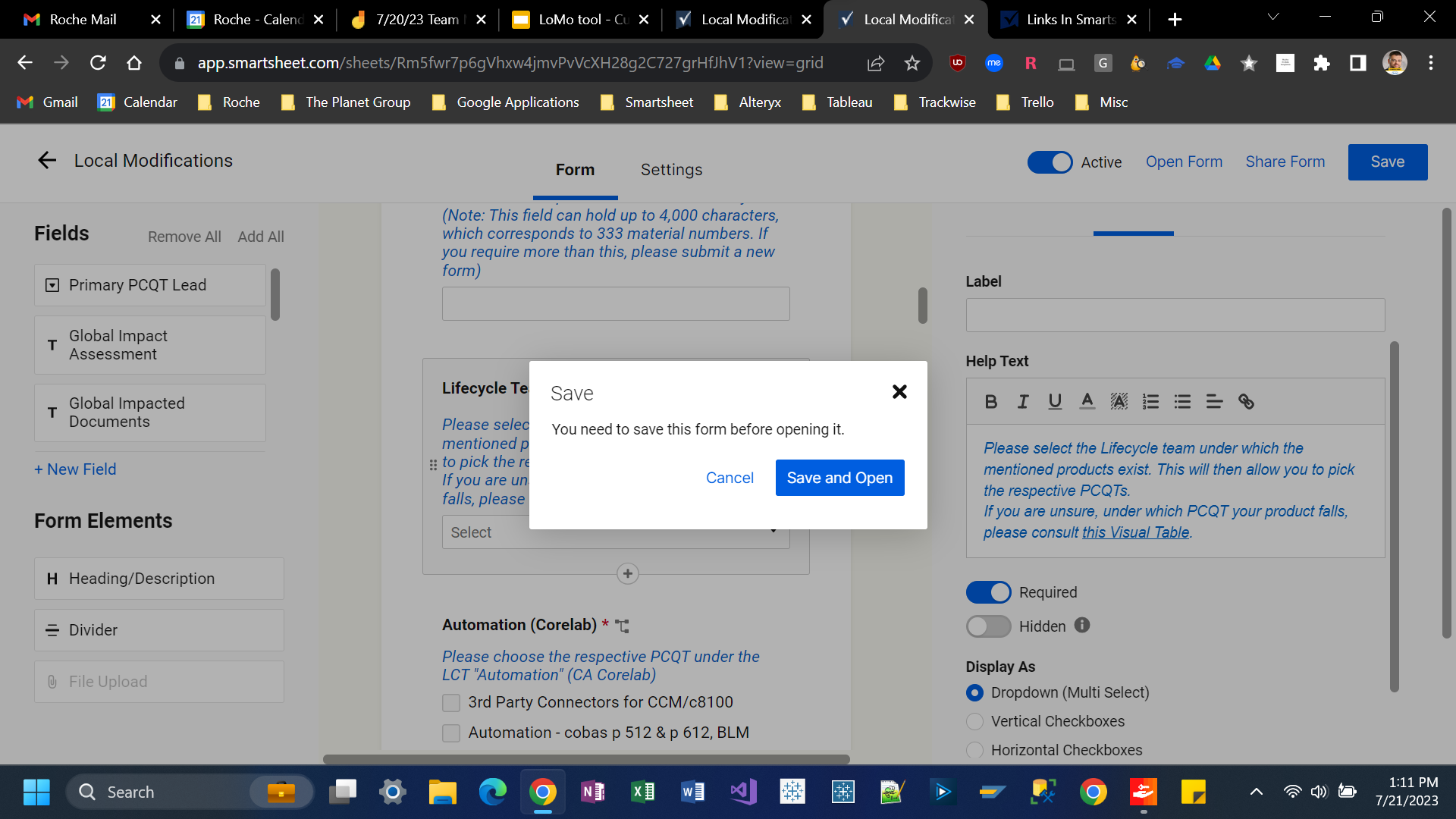Select Vertical Checkboxes display option
Viewport: 1456px width, 819px height.
975,721
